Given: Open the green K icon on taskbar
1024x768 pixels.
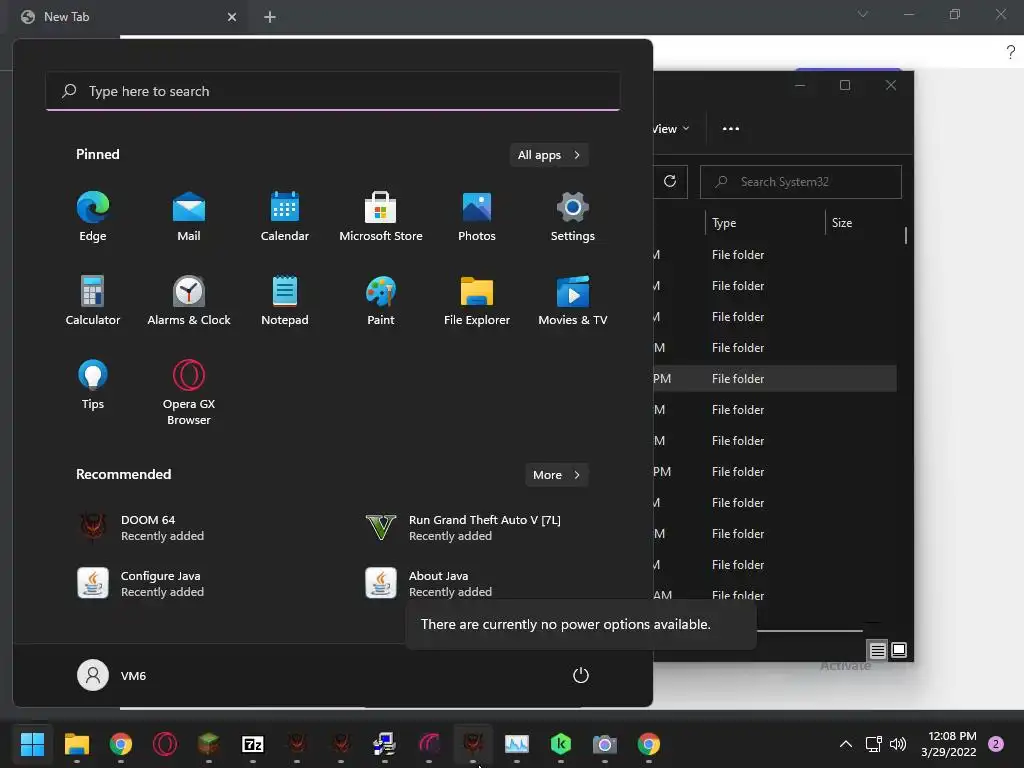Looking at the screenshot, I should click(x=561, y=743).
